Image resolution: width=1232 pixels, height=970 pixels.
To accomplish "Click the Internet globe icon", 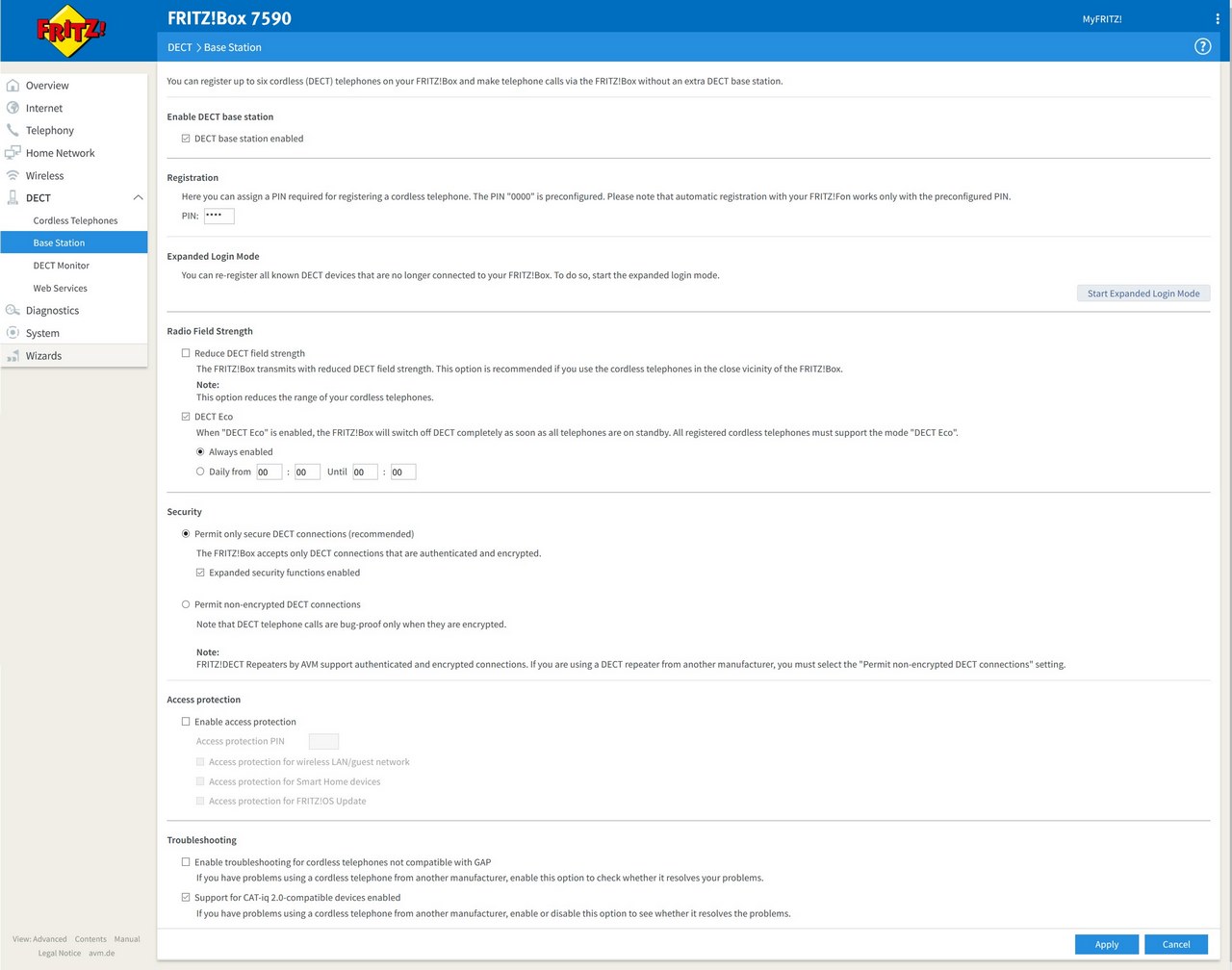I will coord(13,108).
